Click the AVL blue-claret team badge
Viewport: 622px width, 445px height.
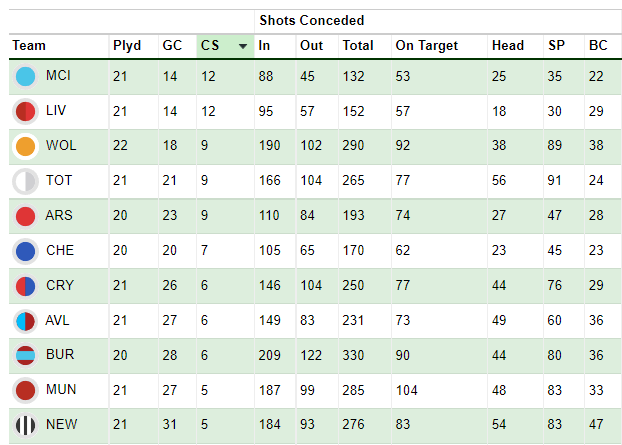tap(25, 321)
